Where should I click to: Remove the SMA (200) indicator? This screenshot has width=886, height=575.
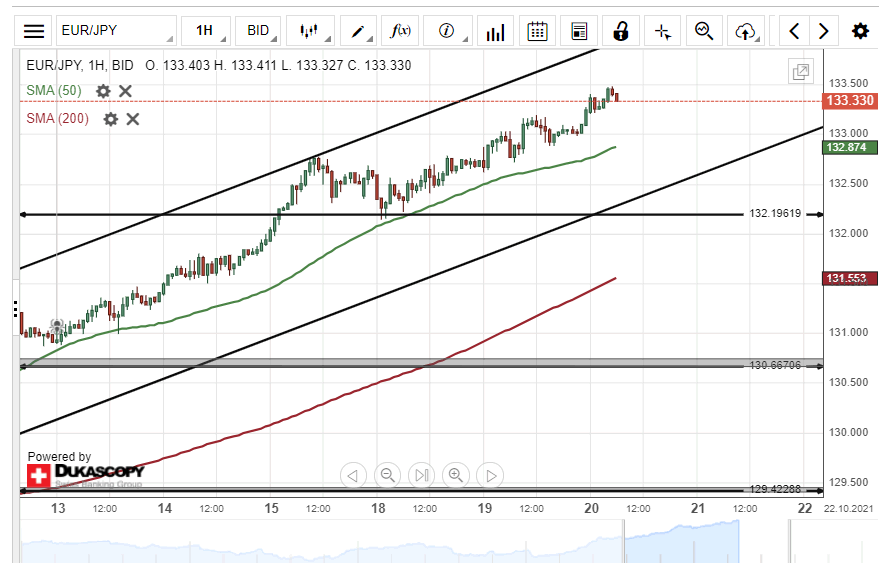[133, 119]
